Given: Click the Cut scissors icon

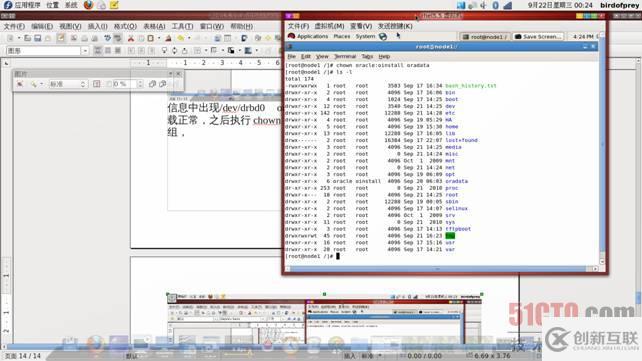Looking at the screenshot, I should [131, 38].
